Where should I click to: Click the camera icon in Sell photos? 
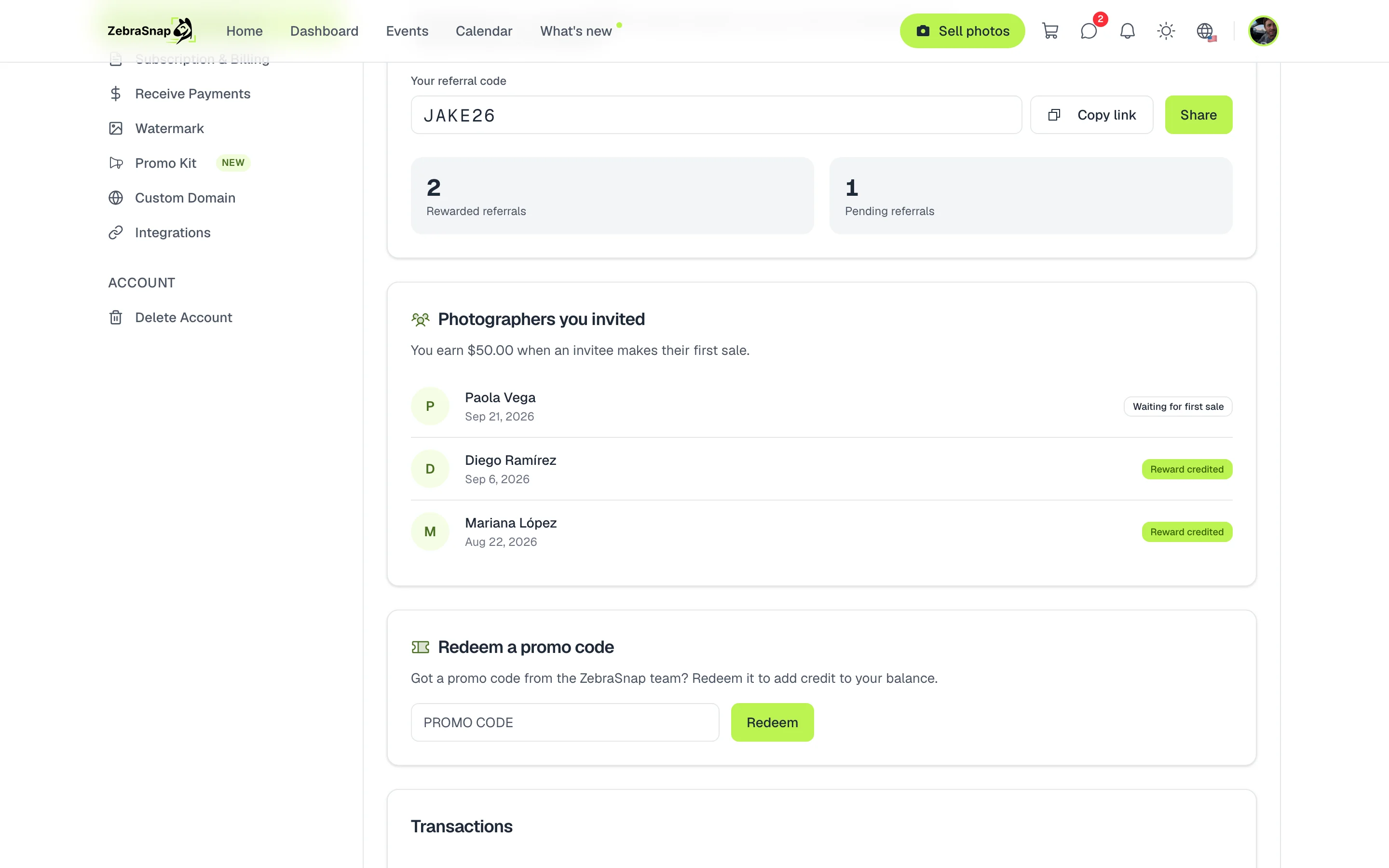[x=922, y=31]
